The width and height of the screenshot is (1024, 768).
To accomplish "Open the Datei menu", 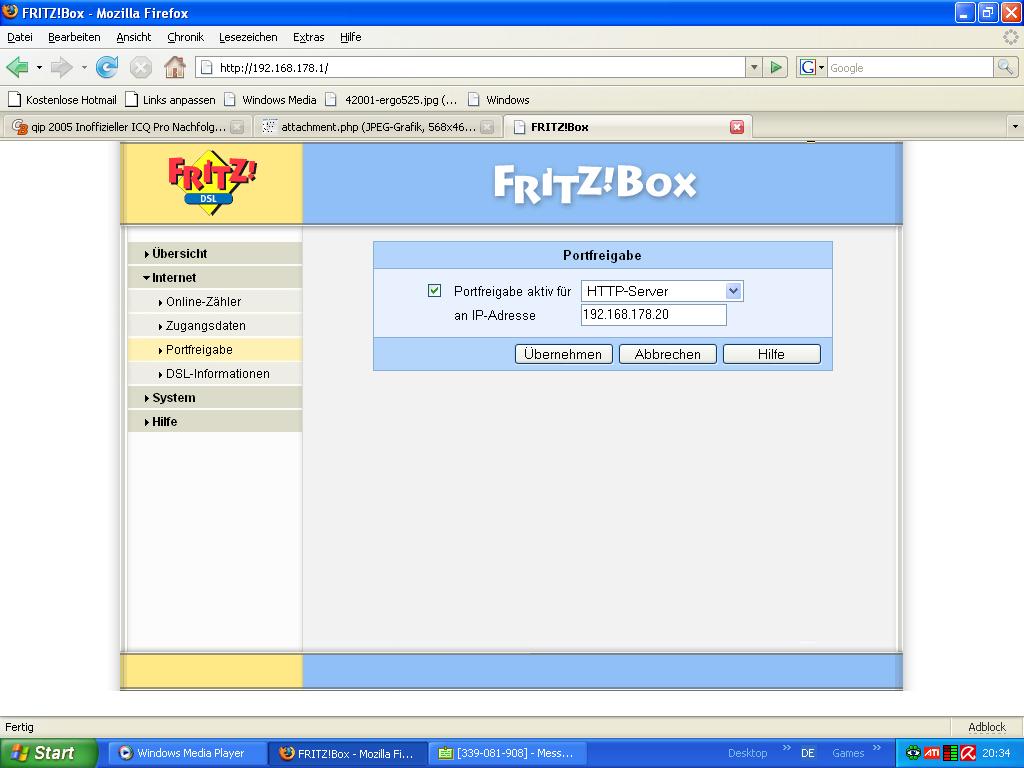I will pyautogui.click(x=20, y=37).
